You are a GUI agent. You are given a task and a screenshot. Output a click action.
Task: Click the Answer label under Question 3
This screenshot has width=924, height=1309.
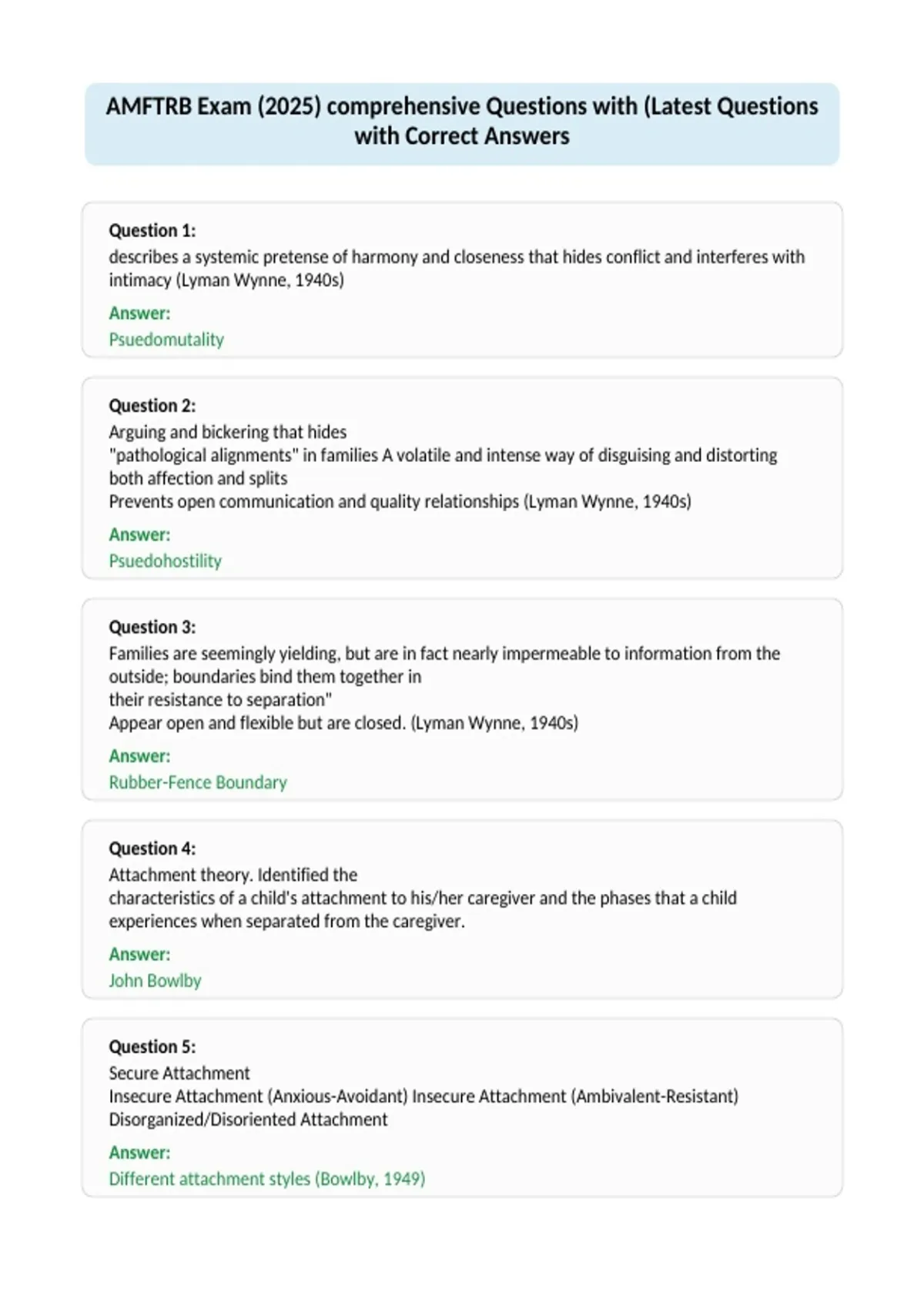pyautogui.click(x=139, y=756)
